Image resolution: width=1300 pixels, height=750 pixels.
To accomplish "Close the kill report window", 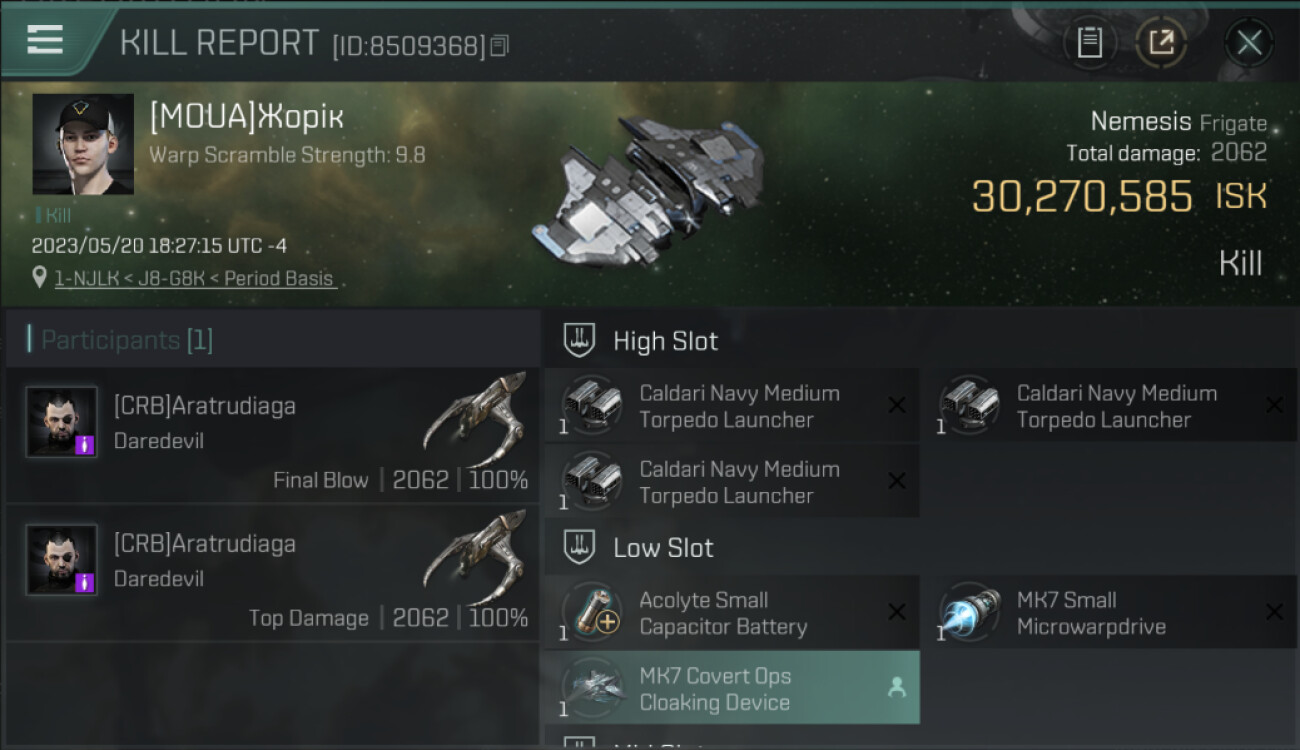I will [1248, 43].
